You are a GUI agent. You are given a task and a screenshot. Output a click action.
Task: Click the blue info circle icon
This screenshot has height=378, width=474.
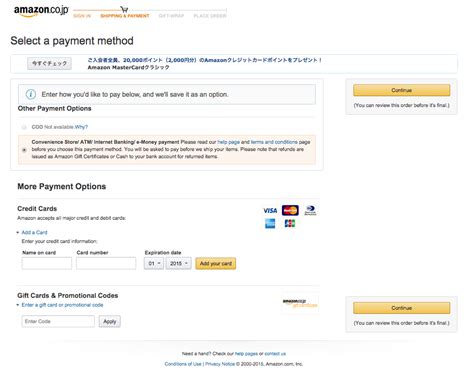pyautogui.click(x=31, y=94)
